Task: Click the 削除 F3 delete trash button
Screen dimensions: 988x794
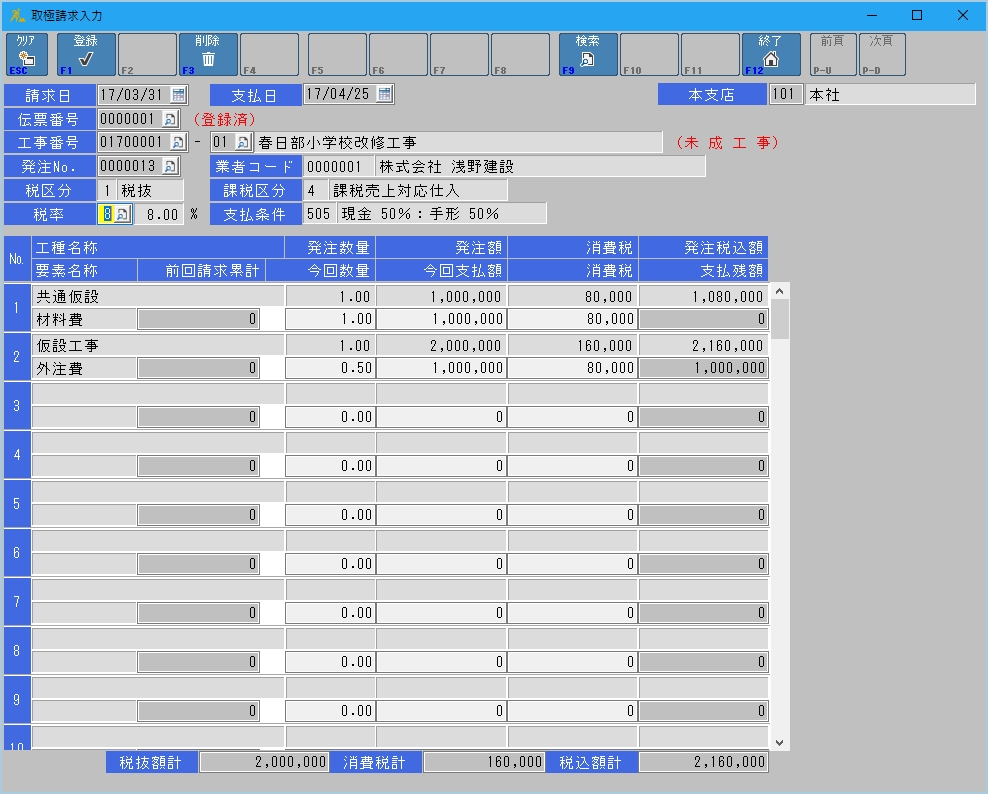Action: [x=208, y=54]
